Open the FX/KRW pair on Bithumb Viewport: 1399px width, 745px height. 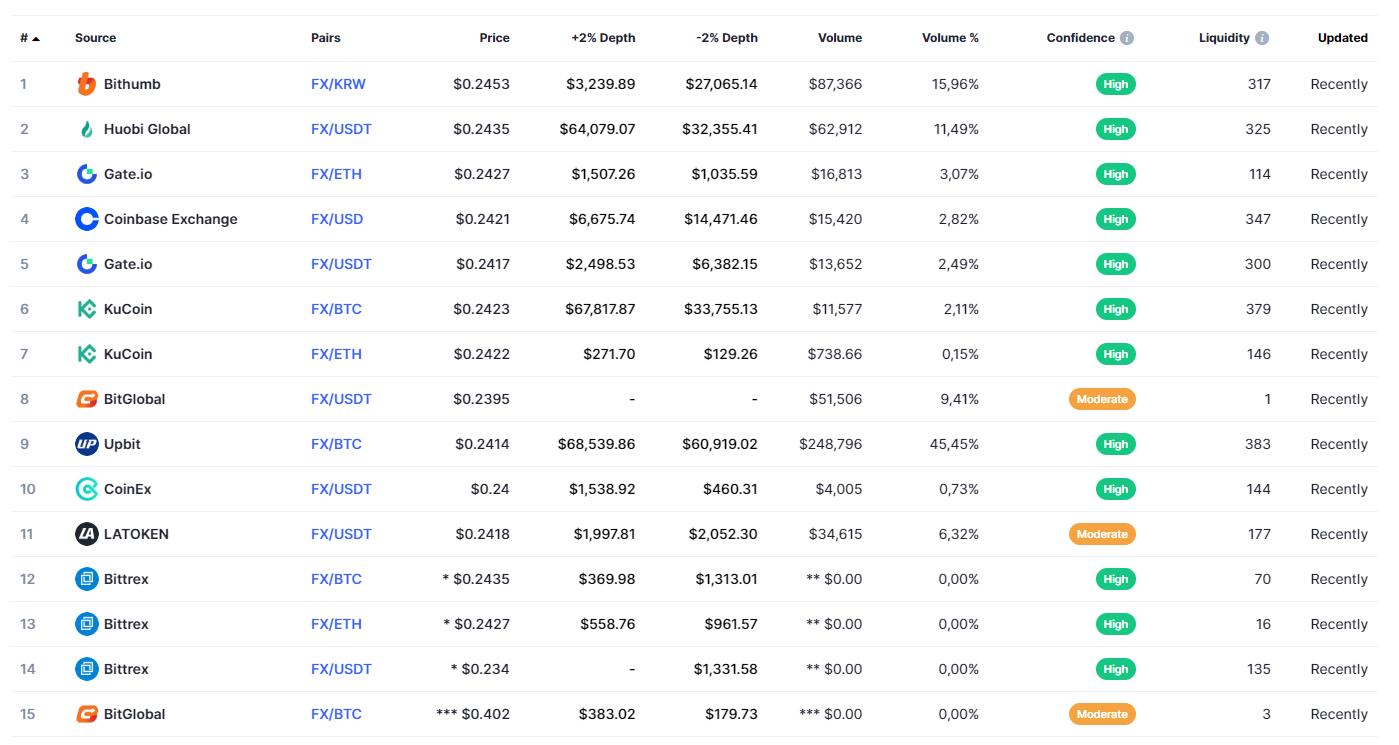[x=338, y=84]
